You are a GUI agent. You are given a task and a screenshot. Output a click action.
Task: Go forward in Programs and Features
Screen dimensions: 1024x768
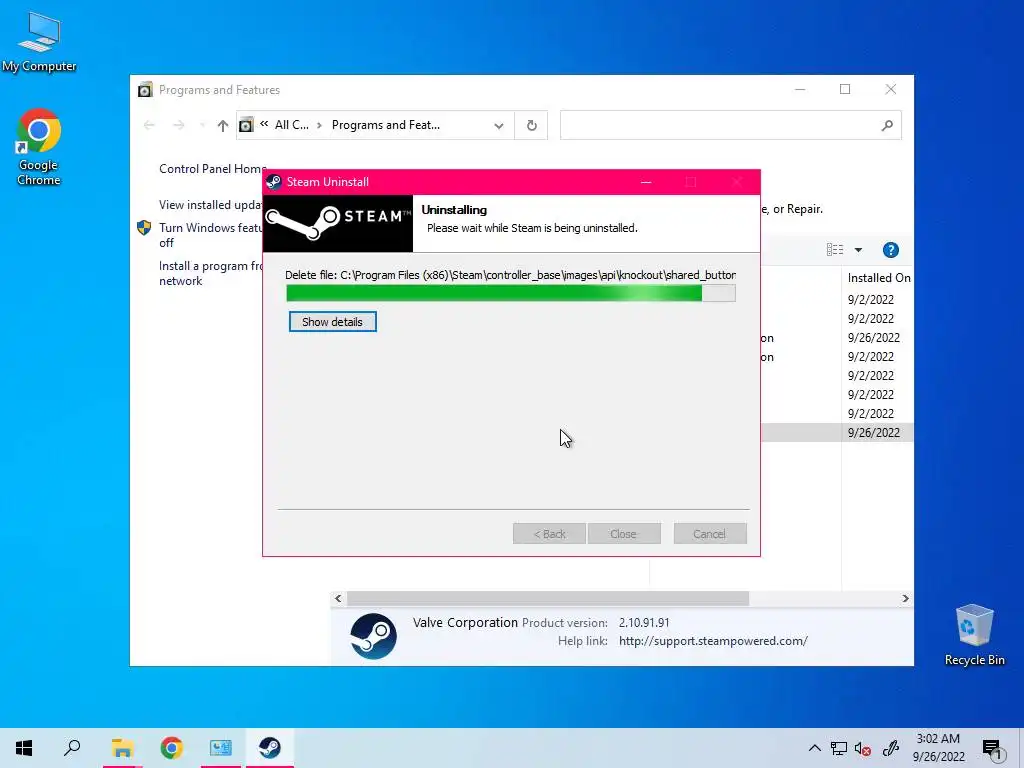pos(178,125)
